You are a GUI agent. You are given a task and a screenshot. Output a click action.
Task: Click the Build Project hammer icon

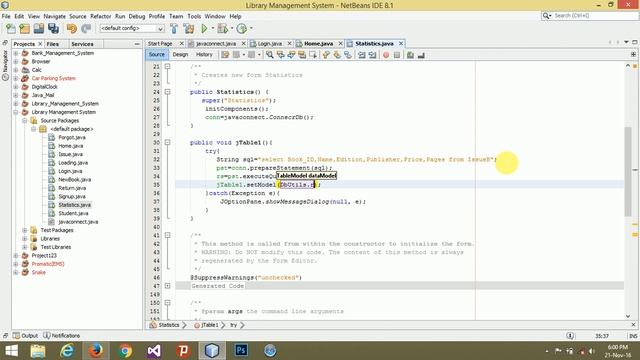tap(174, 29)
